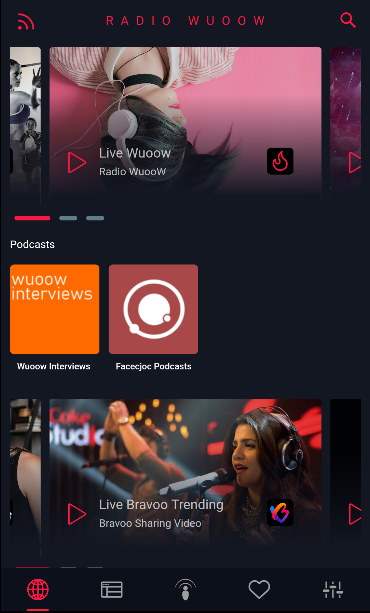The height and width of the screenshot is (613, 370).
Task: Play the next card on top carousel's right edge
Action: pos(355,162)
